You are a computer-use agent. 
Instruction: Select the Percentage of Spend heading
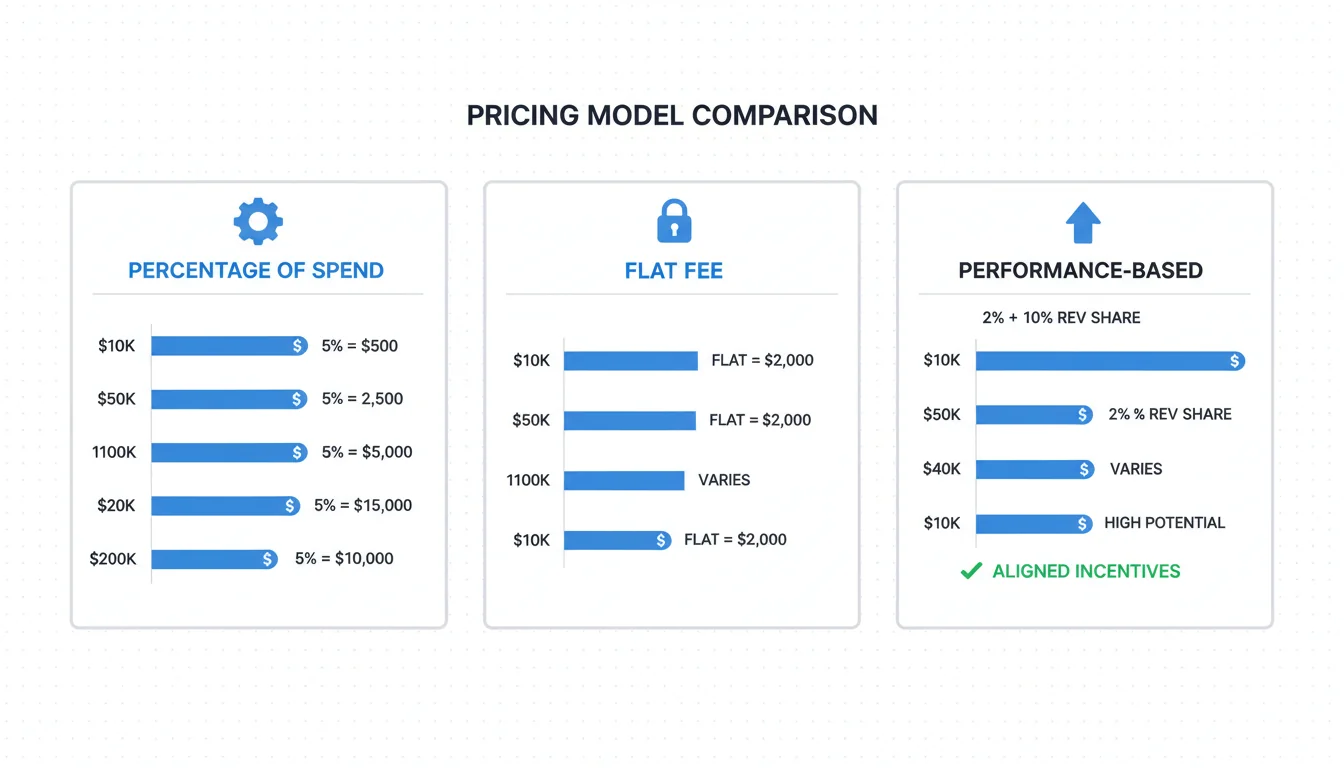point(256,270)
